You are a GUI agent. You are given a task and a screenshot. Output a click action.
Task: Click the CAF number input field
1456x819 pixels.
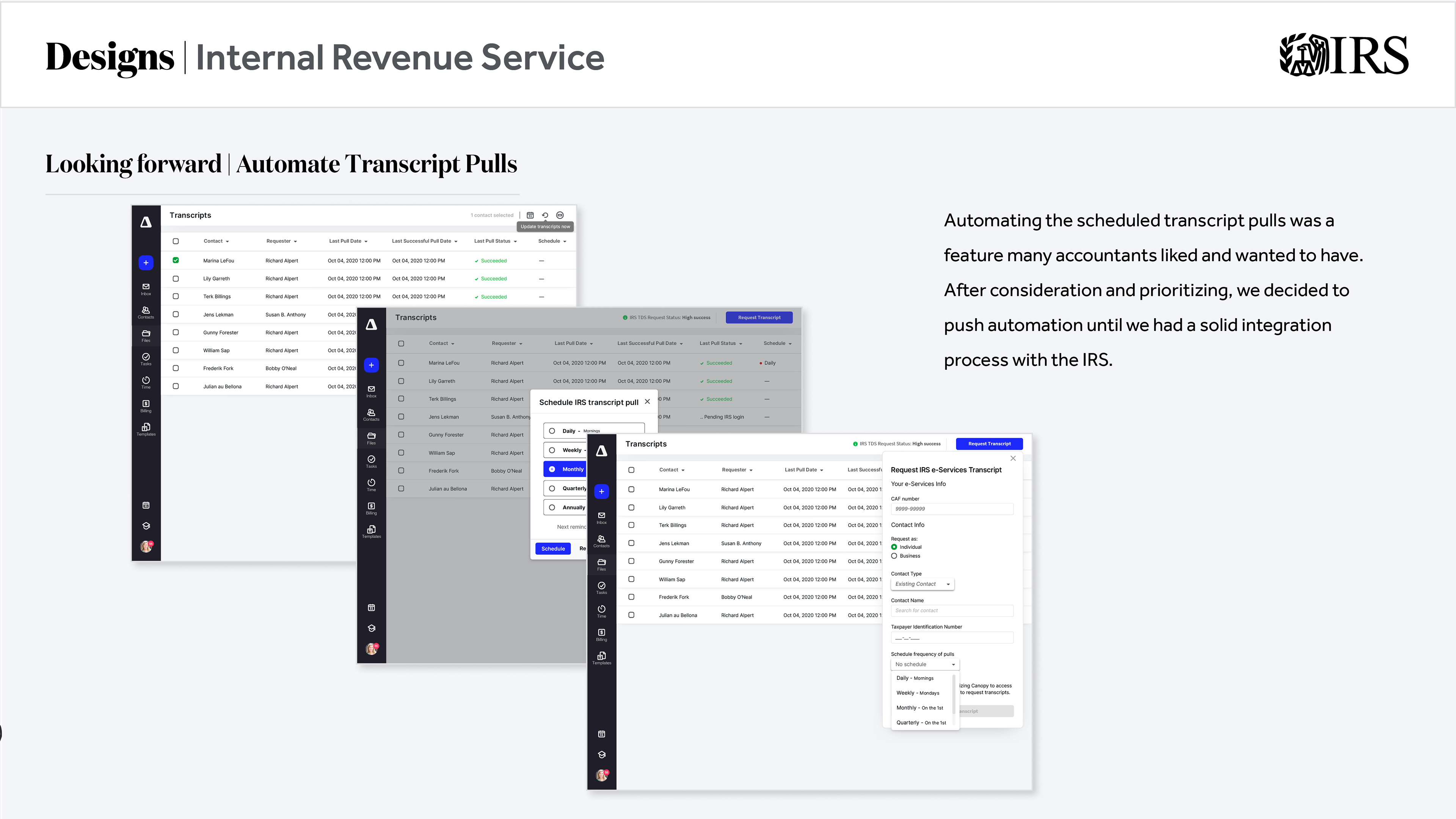pyautogui.click(x=952, y=509)
